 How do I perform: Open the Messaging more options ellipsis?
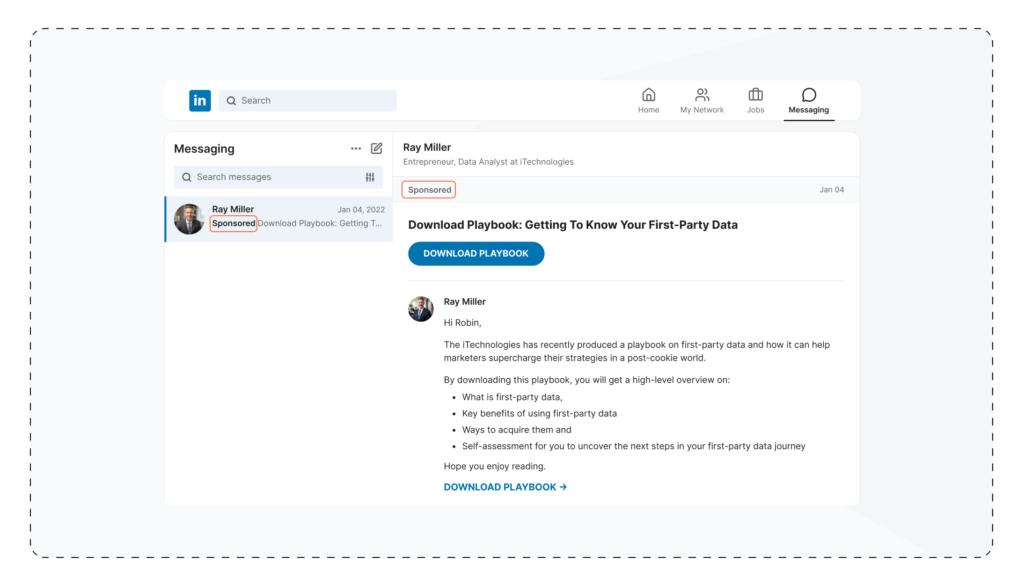coord(356,148)
